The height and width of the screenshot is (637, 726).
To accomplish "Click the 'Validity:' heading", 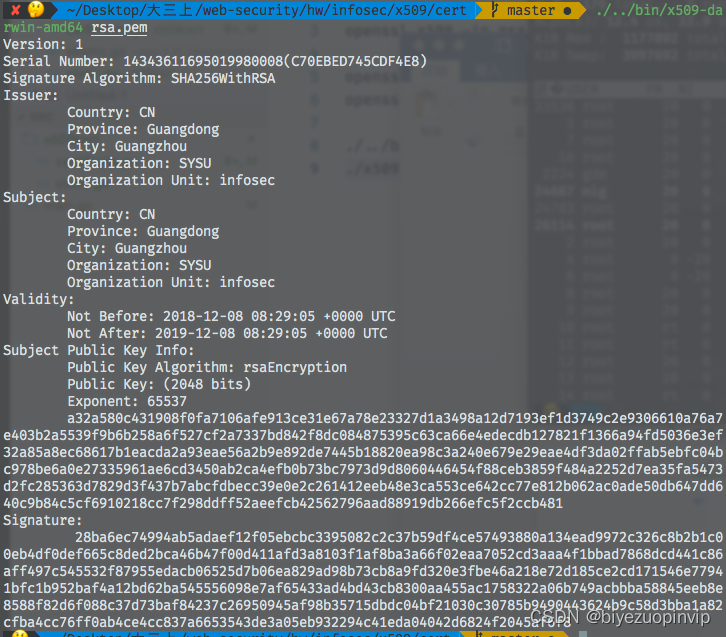I will (38, 300).
